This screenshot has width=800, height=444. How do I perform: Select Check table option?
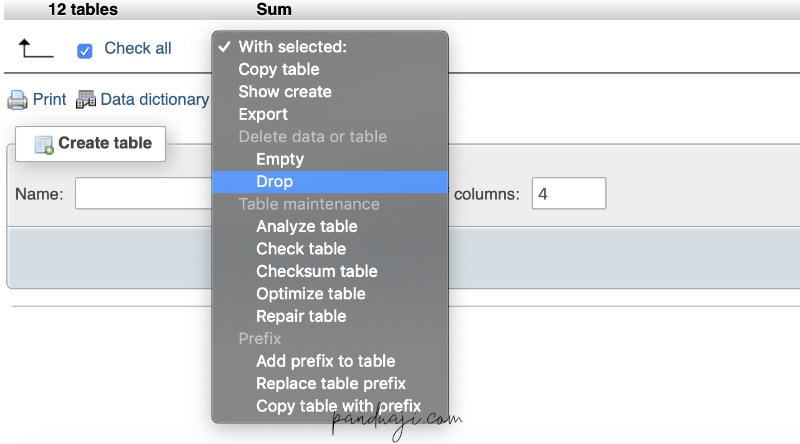[x=301, y=249]
